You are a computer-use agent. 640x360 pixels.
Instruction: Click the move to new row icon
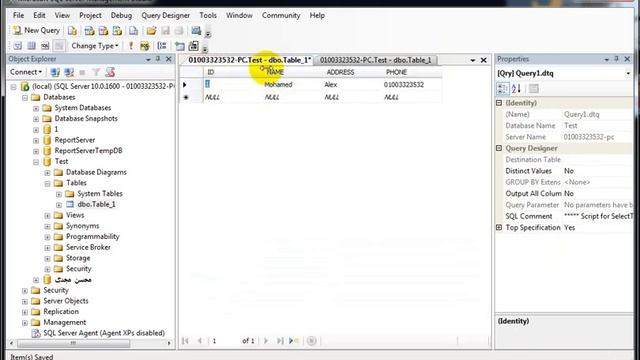coord(294,341)
